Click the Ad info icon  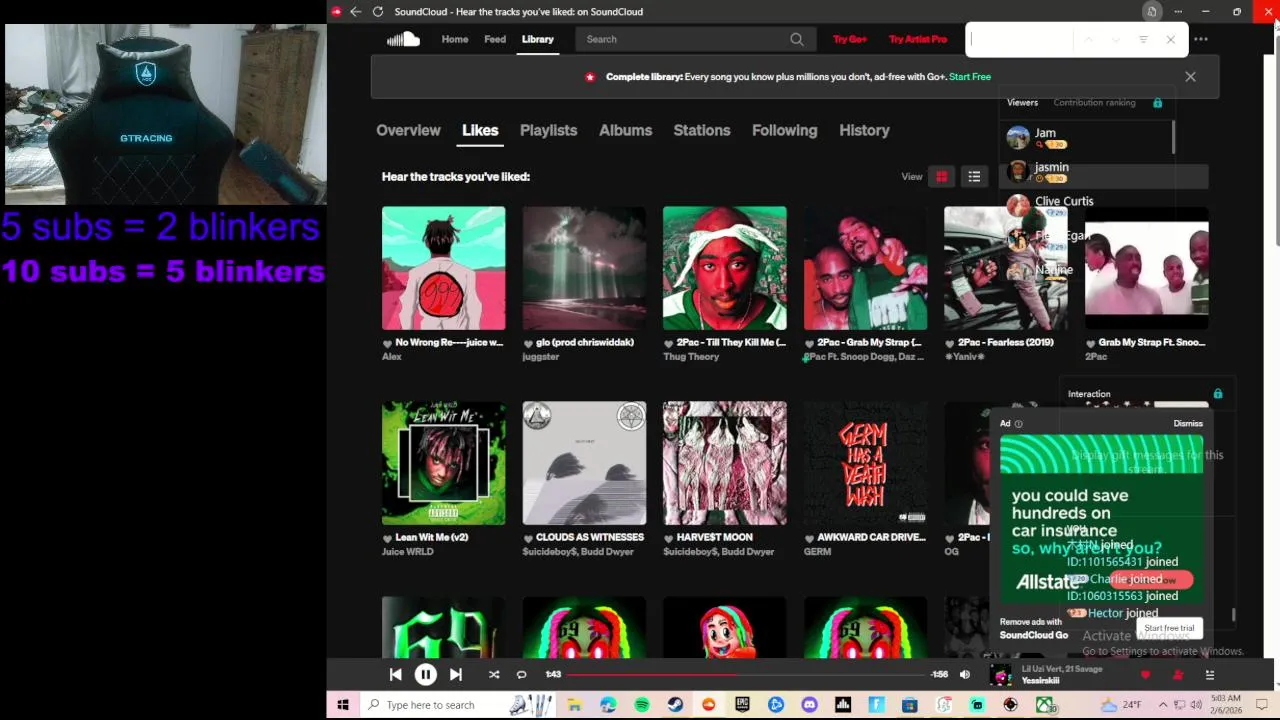pyautogui.click(x=1019, y=424)
